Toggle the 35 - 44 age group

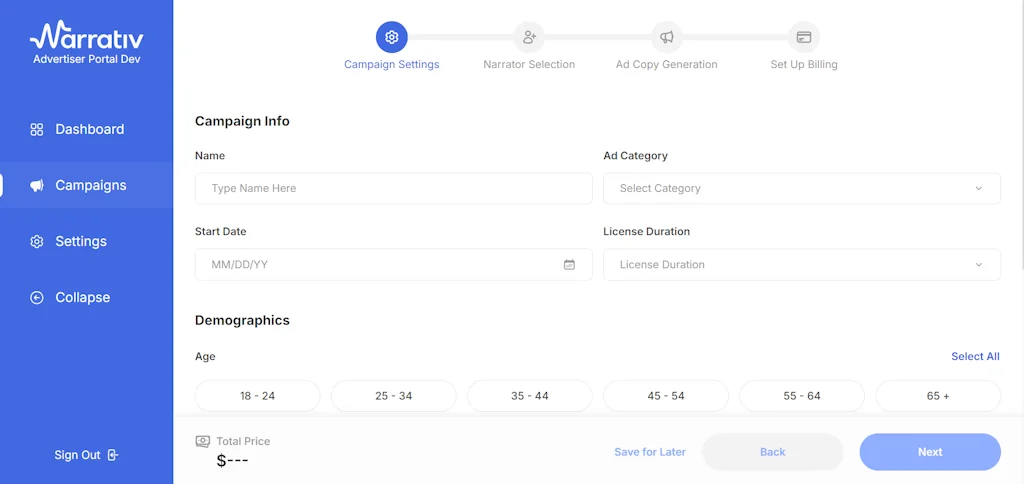529,396
